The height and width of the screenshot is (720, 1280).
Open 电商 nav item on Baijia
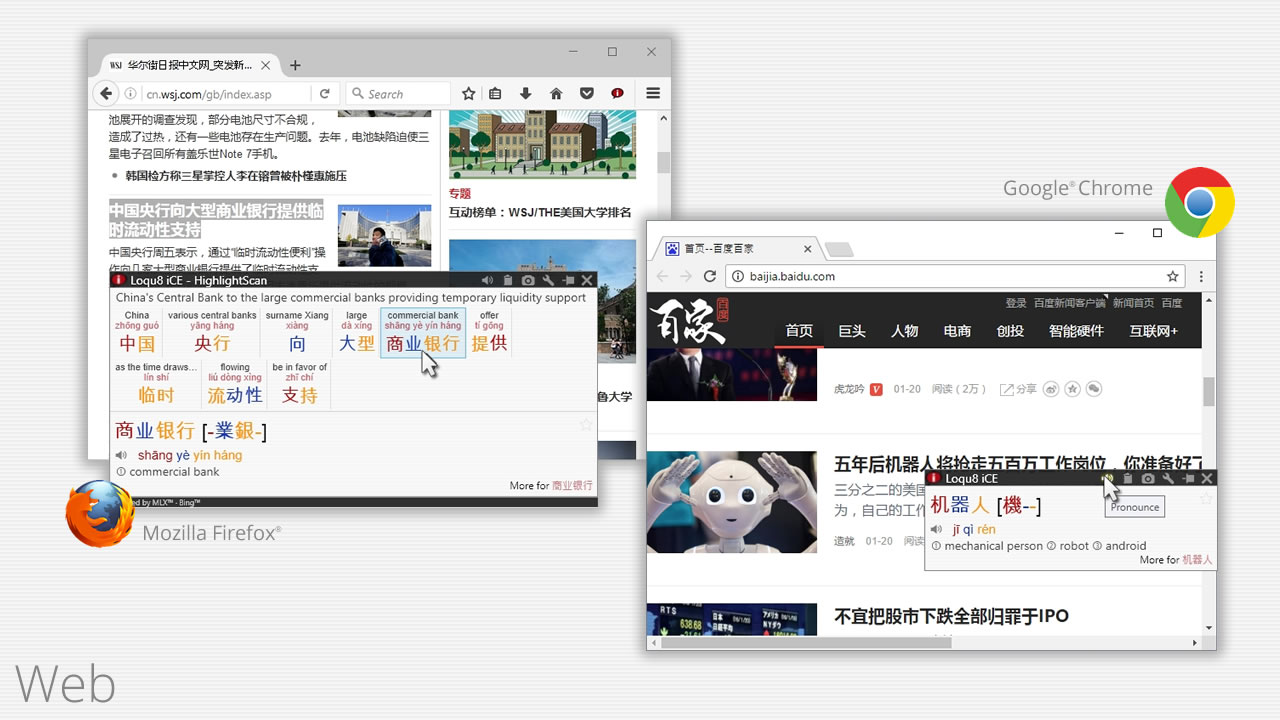coord(957,331)
